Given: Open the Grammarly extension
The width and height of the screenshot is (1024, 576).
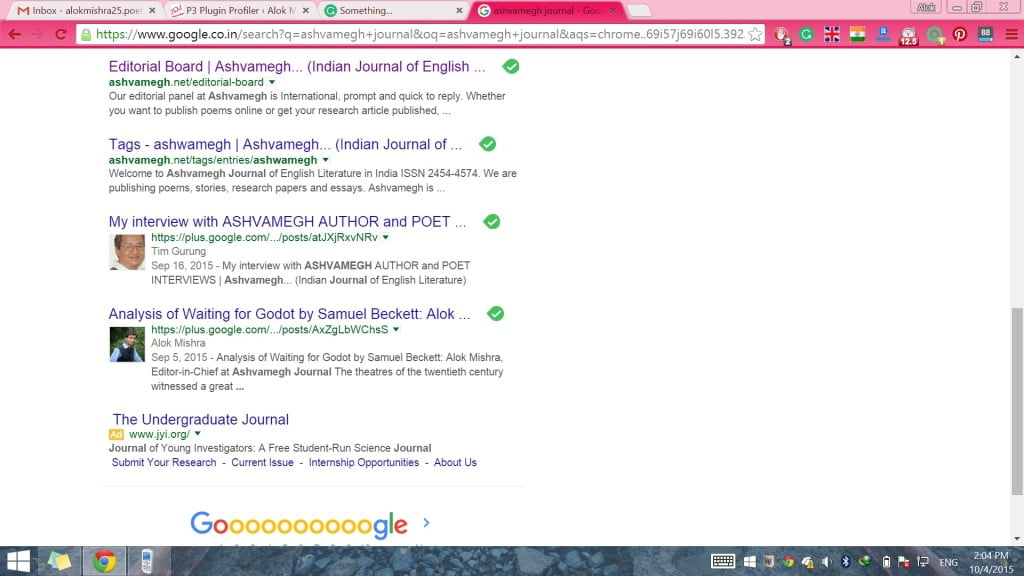Looking at the screenshot, I should (x=807, y=35).
